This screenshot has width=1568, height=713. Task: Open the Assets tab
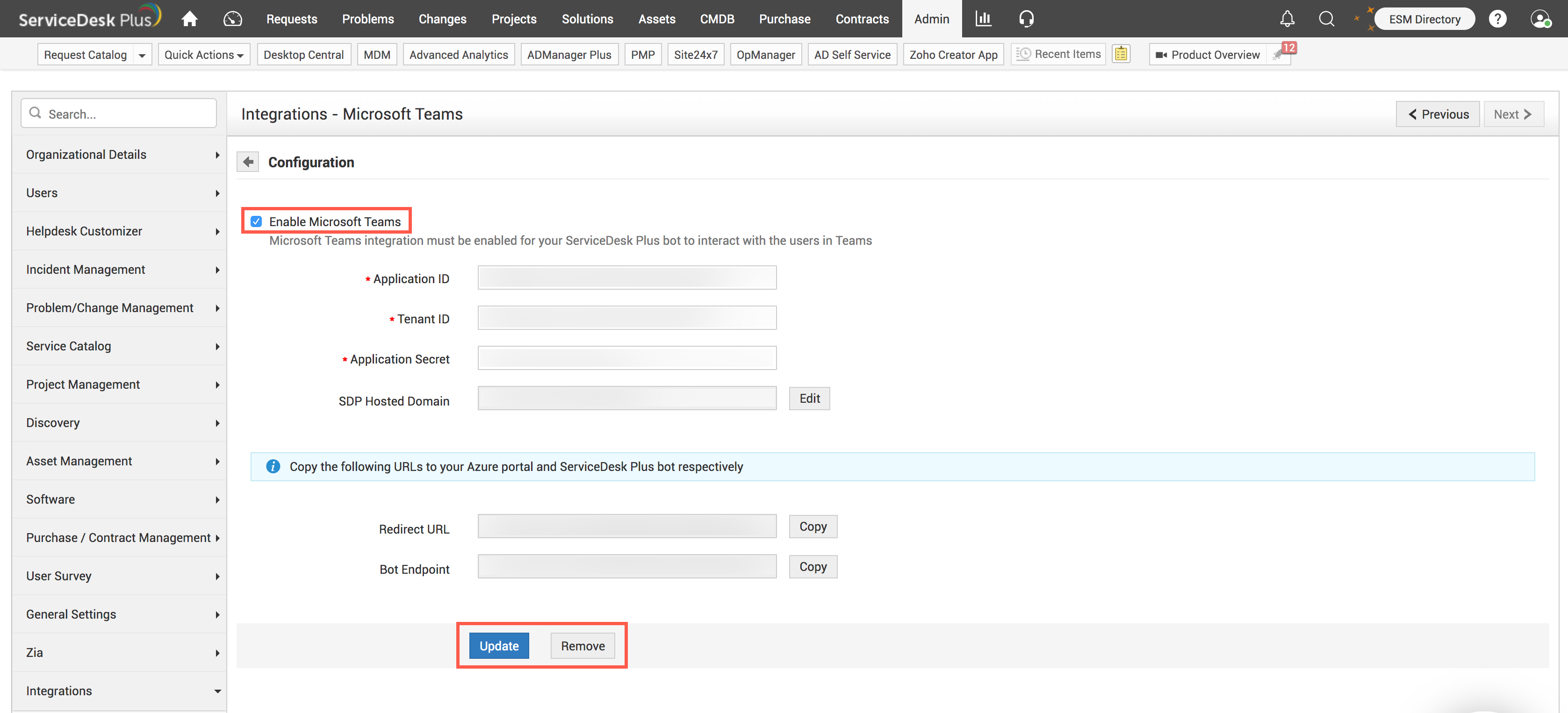coord(656,19)
